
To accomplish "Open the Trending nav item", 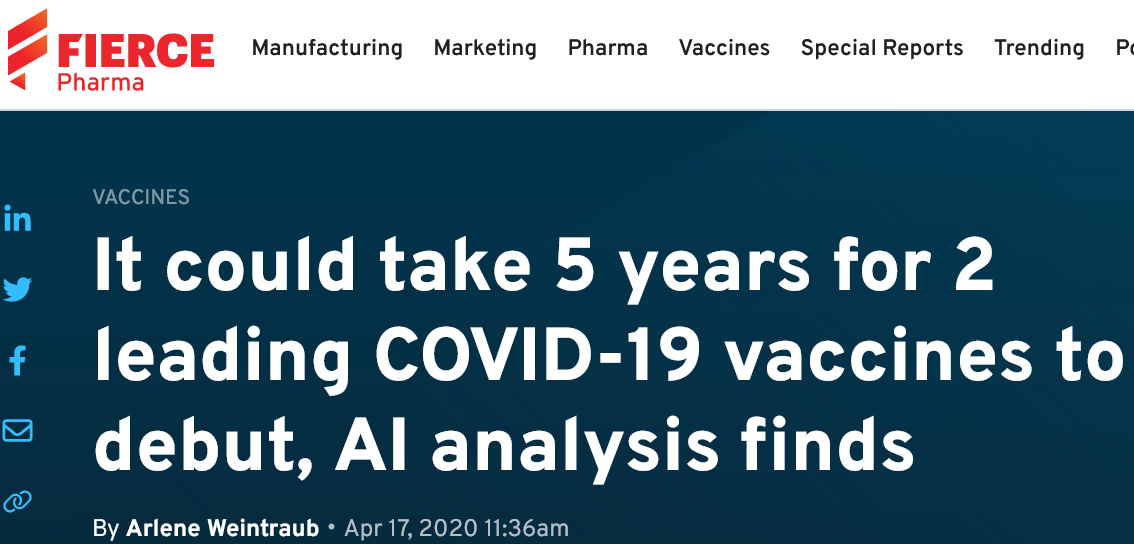I will coord(1039,48).
